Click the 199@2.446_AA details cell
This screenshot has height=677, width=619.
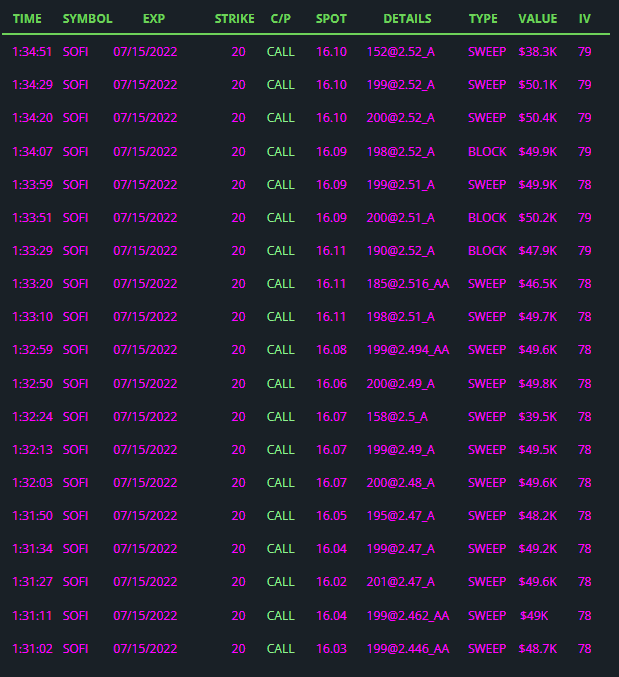[408, 649]
